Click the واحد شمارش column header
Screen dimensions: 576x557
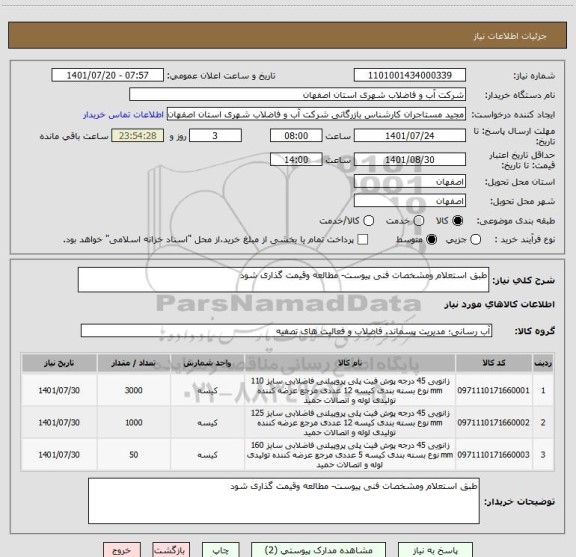tap(207, 363)
